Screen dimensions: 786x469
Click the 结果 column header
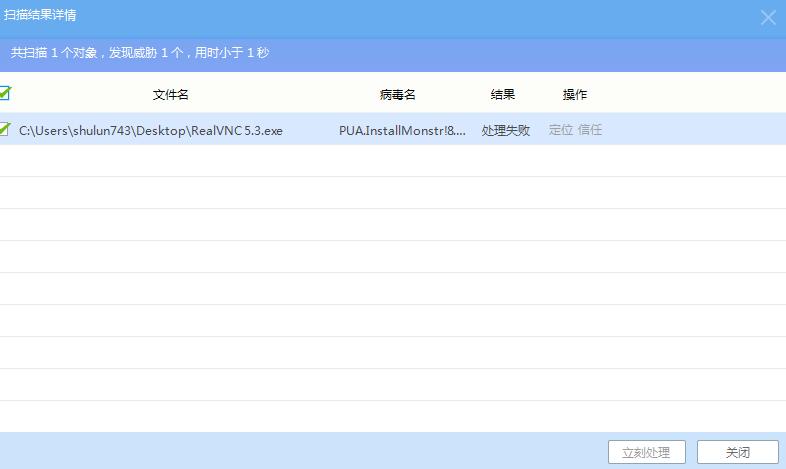click(503, 94)
